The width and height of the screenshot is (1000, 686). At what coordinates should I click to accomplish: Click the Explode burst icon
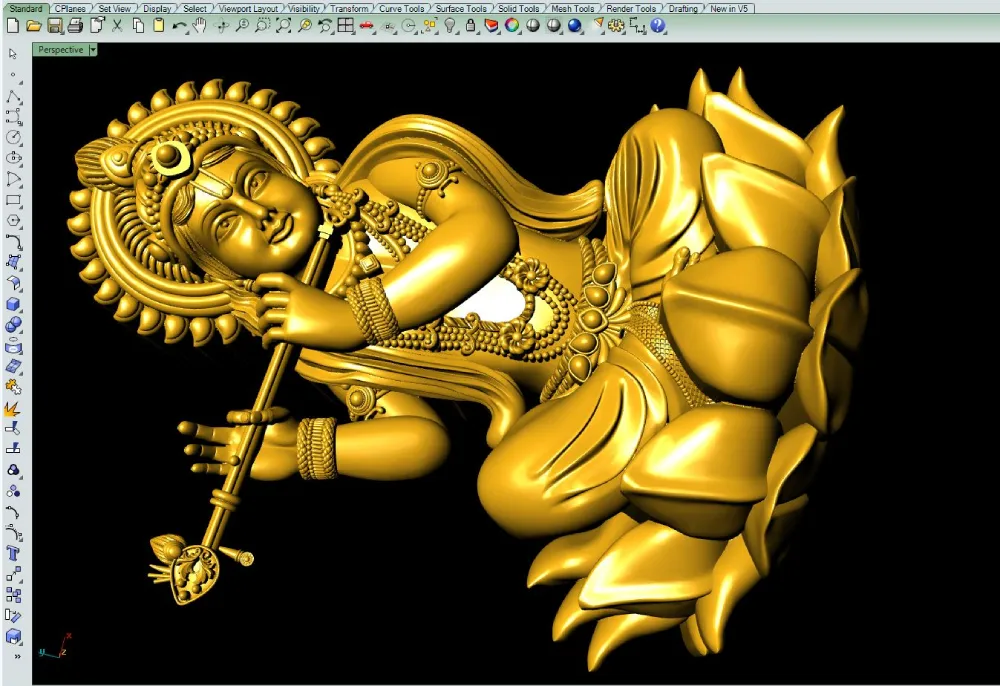click(x=13, y=408)
